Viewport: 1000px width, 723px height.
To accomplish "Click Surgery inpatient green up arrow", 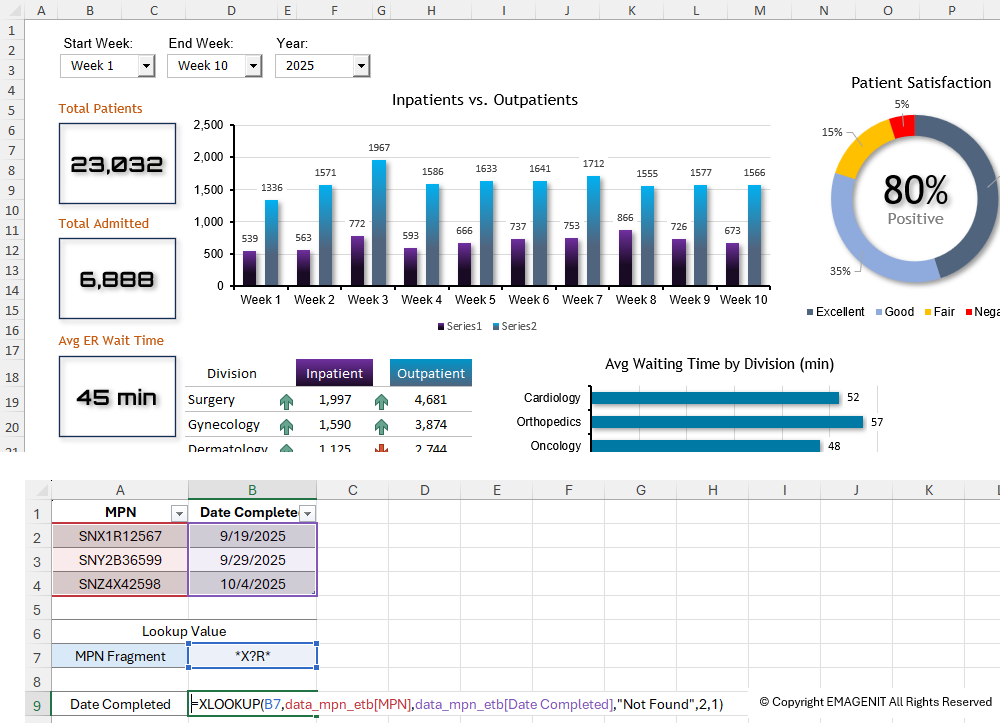I will (287, 401).
